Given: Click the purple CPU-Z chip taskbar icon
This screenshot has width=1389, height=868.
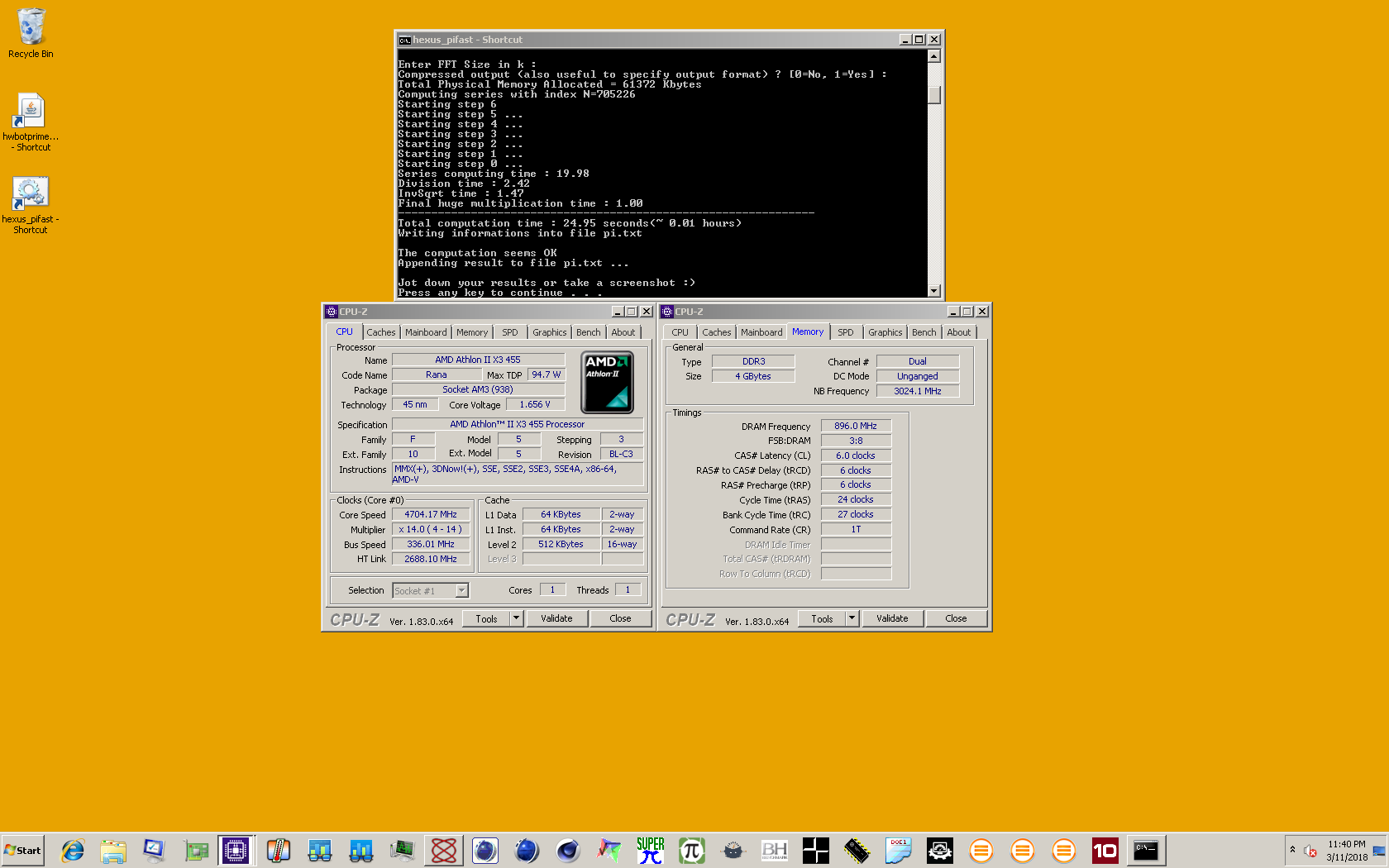Looking at the screenshot, I should tap(236, 850).
